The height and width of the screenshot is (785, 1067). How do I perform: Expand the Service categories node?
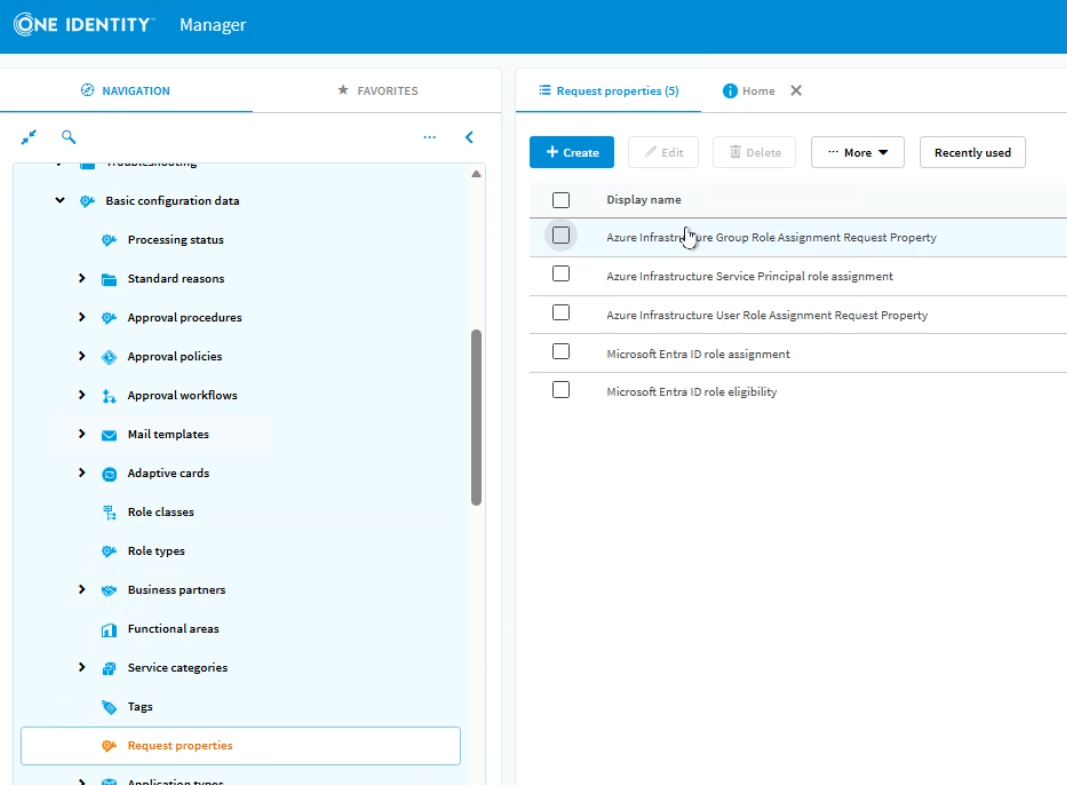(x=82, y=667)
